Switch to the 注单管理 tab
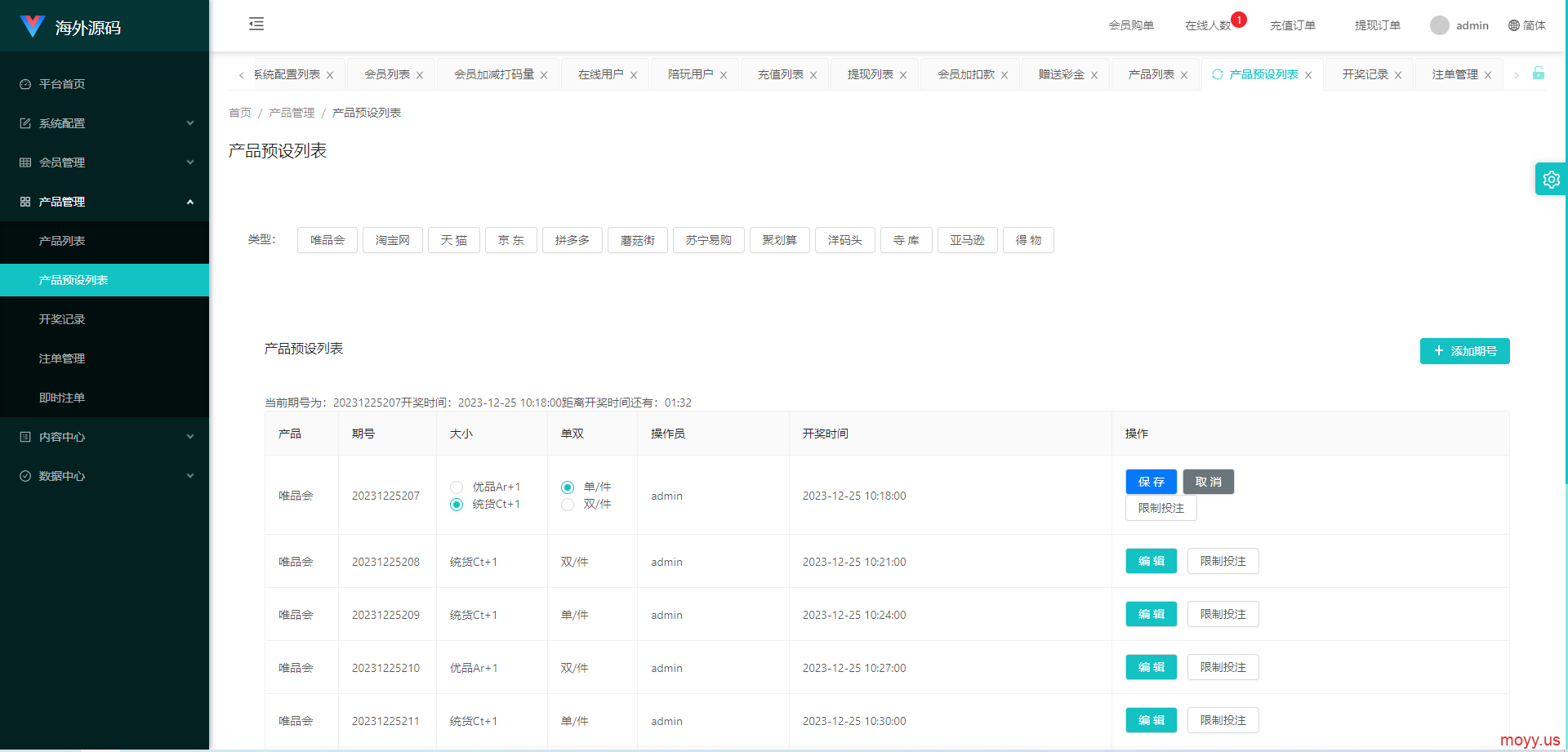The width and height of the screenshot is (1568, 752). pos(1454,74)
